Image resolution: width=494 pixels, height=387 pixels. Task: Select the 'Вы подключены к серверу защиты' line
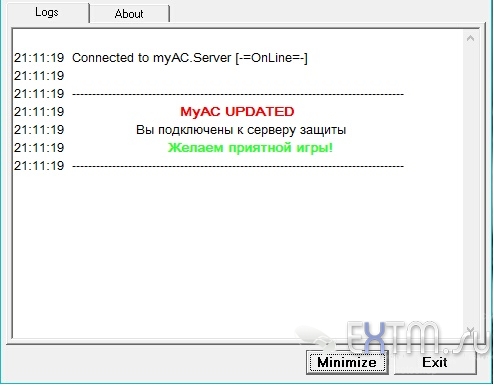pos(241,130)
